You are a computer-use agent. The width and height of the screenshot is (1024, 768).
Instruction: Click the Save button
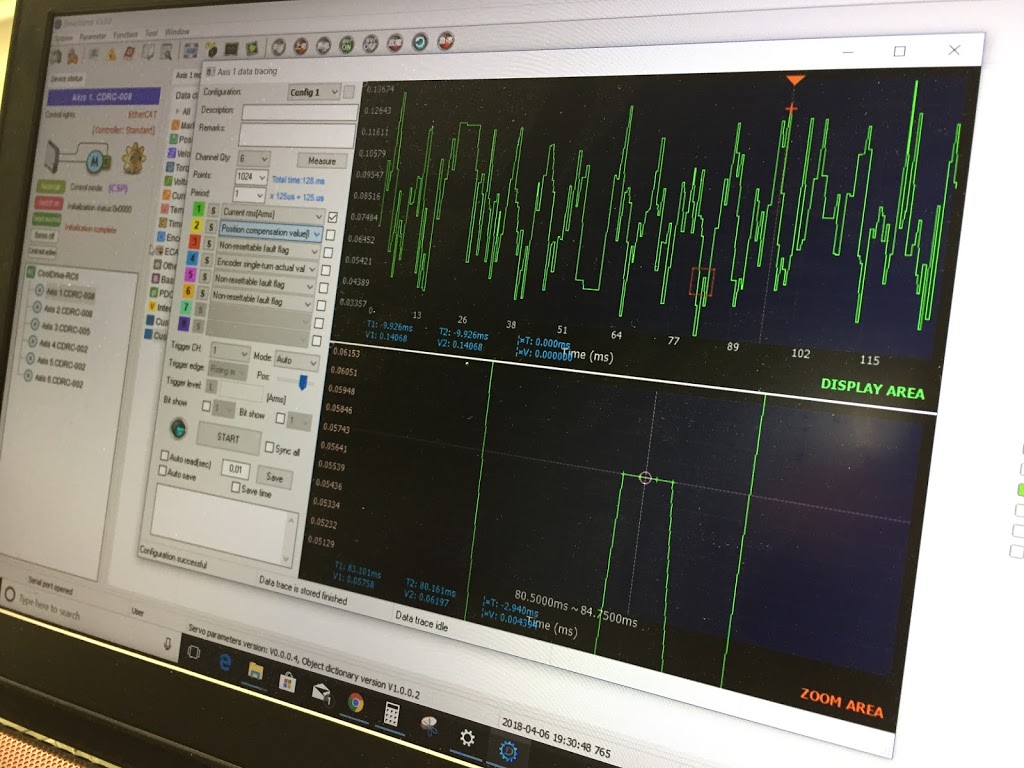pyautogui.click(x=274, y=477)
